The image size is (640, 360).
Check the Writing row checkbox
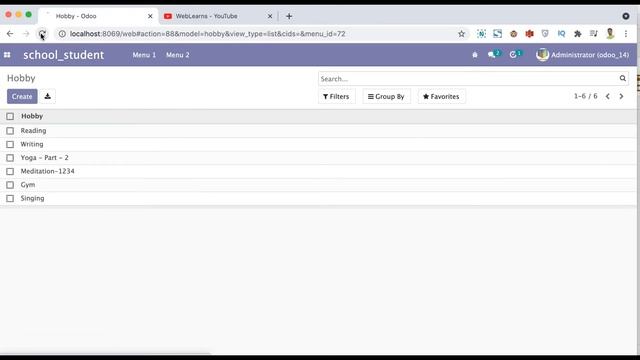click(x=10, y=144)
